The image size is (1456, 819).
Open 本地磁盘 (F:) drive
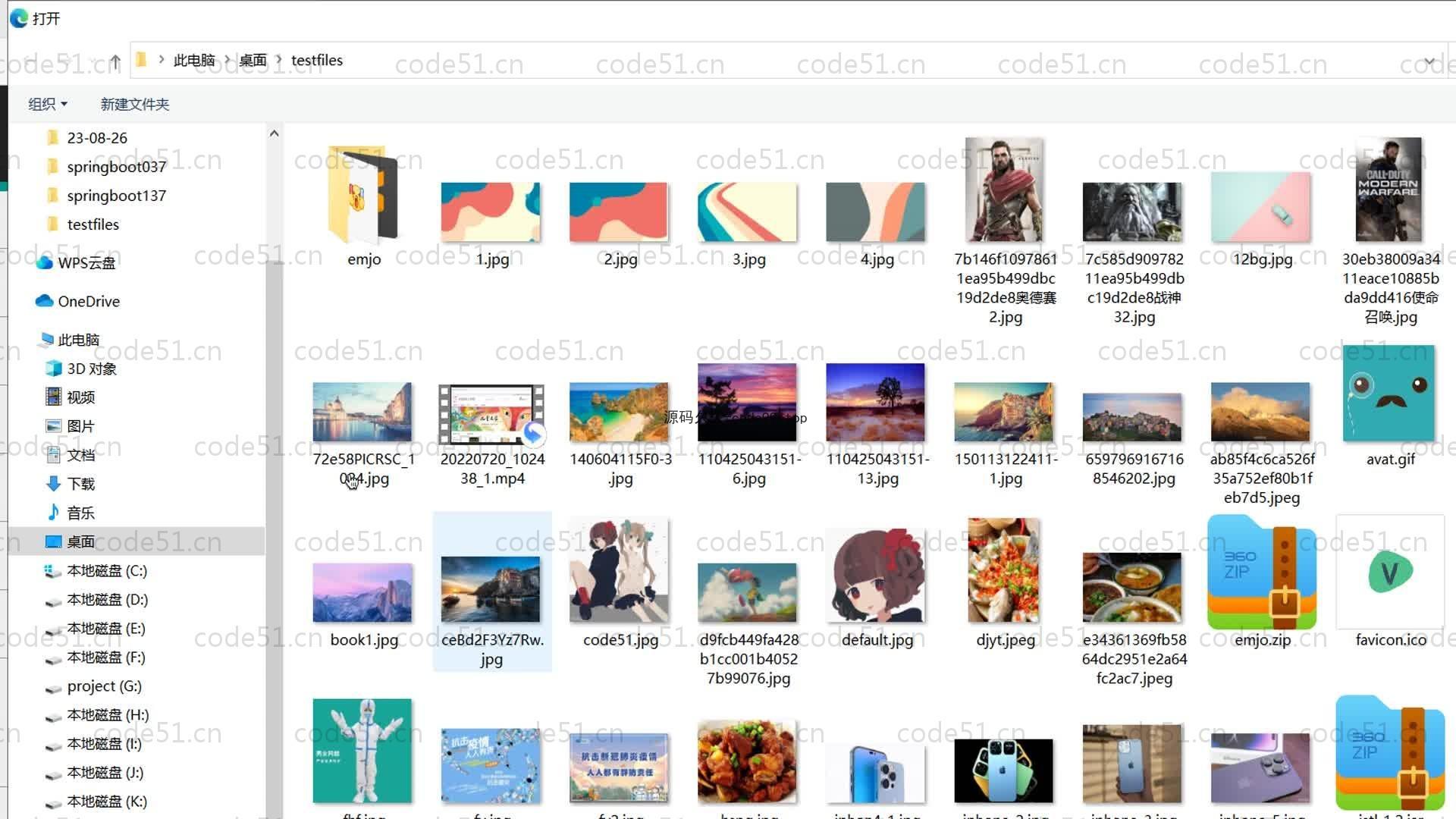(106, 657)
